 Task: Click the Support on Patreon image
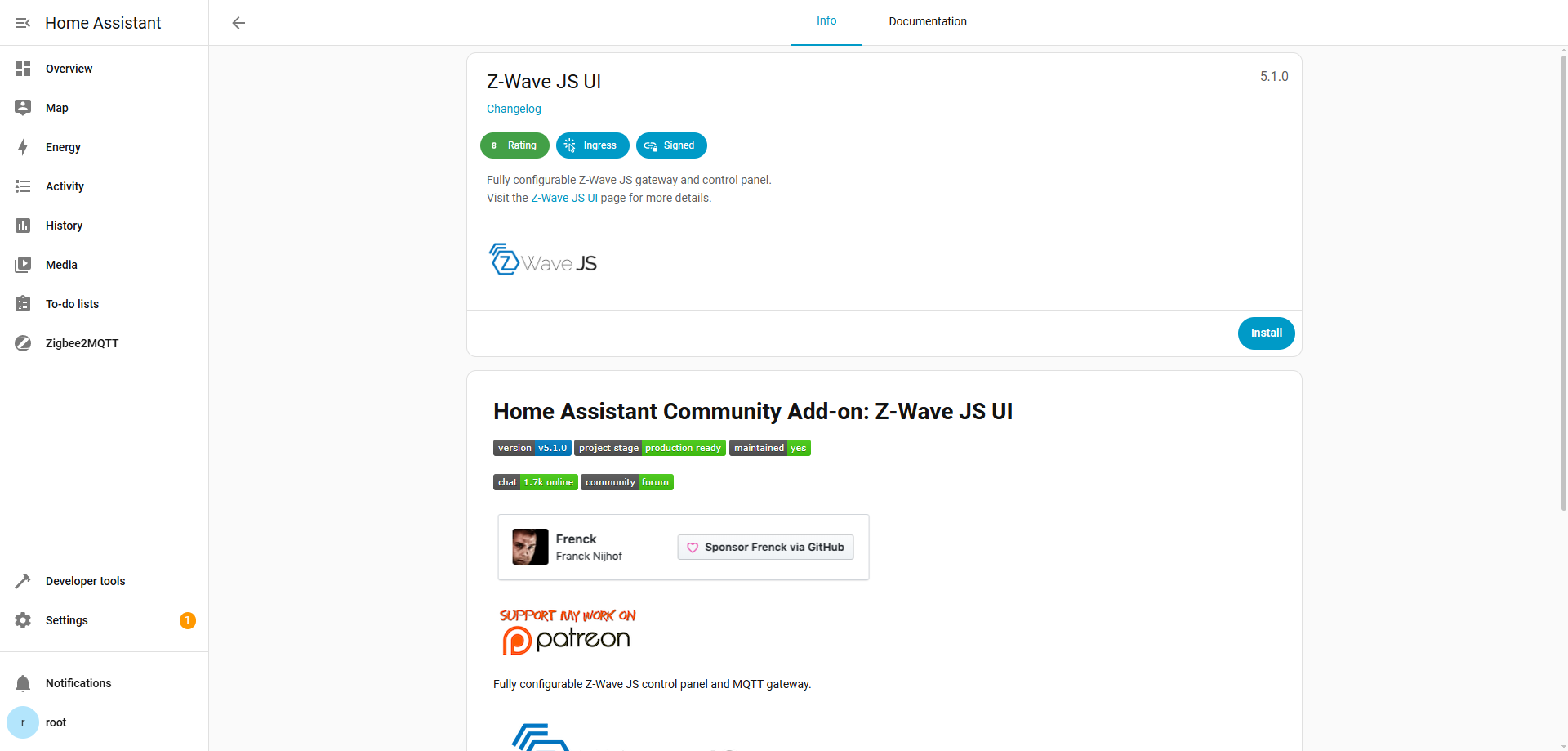[x=567, y=632]
